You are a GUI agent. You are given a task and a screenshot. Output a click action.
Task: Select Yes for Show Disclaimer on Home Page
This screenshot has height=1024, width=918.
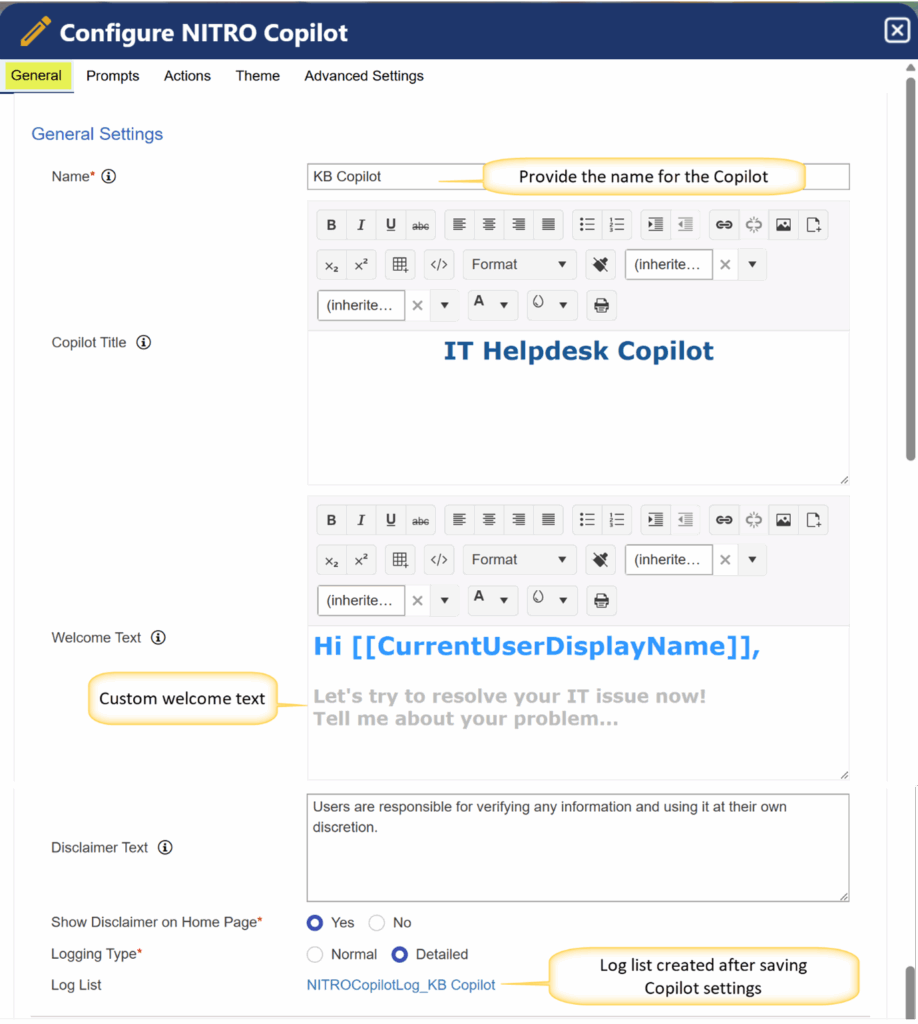coord(315,923)
